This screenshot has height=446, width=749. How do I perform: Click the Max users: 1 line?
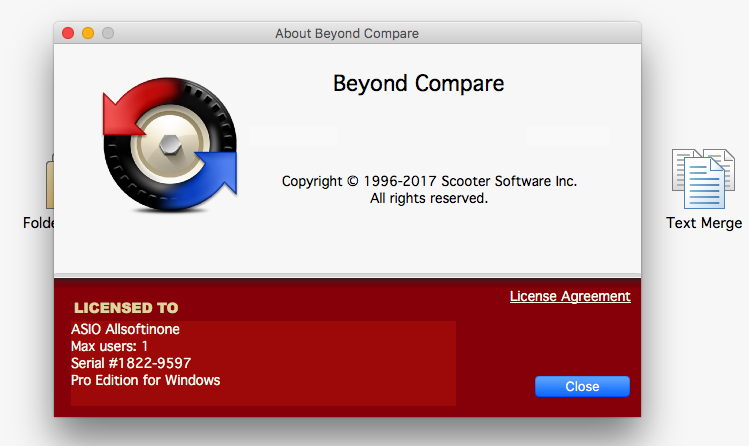click(x=109, y=346)
